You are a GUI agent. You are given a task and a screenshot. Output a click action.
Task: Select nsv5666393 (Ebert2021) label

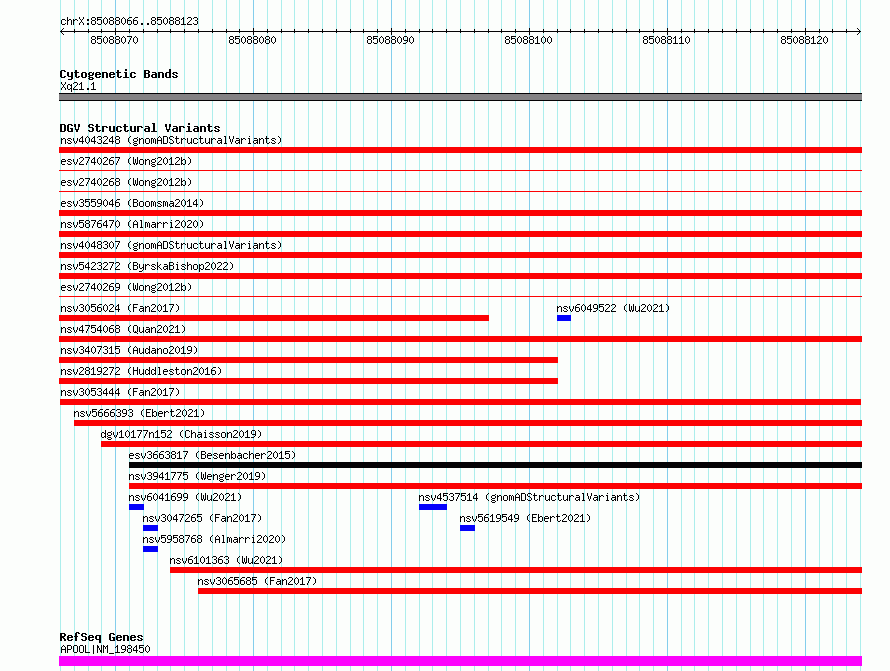coord(139,413)
